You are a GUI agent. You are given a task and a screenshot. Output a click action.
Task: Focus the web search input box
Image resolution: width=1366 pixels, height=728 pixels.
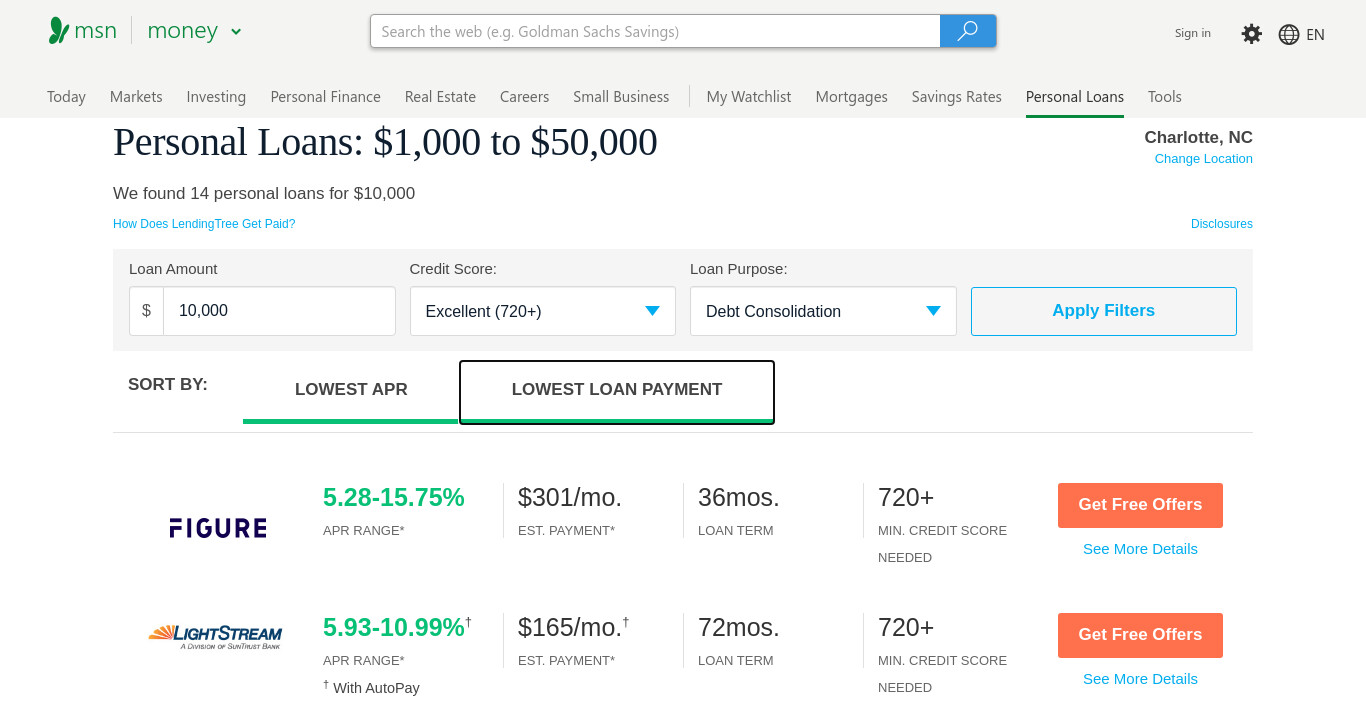(x=655, y=31)
